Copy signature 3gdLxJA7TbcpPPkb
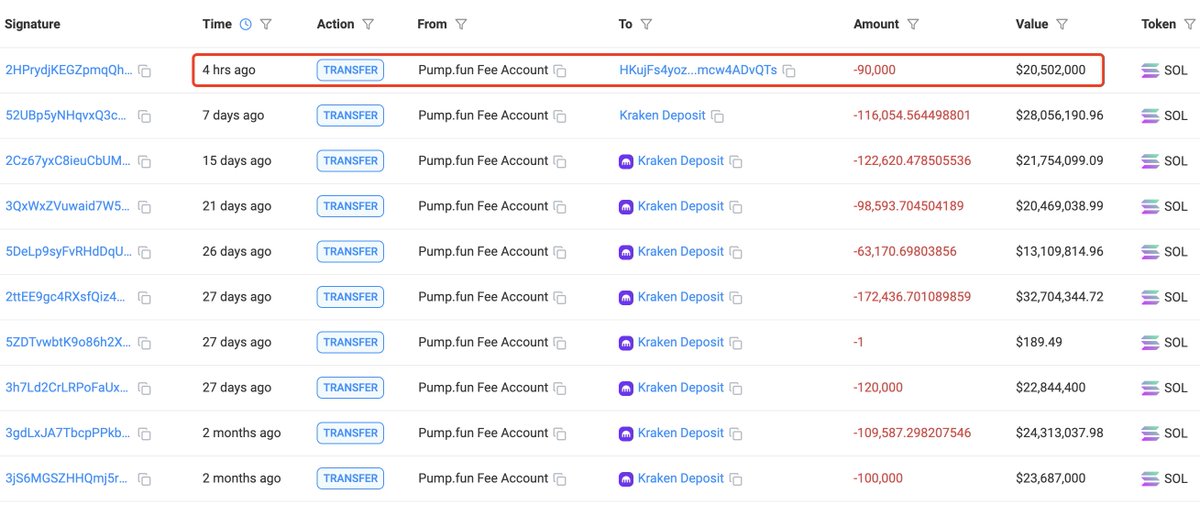The width and height of the screenshot is (1200, 505). (145, 434)
